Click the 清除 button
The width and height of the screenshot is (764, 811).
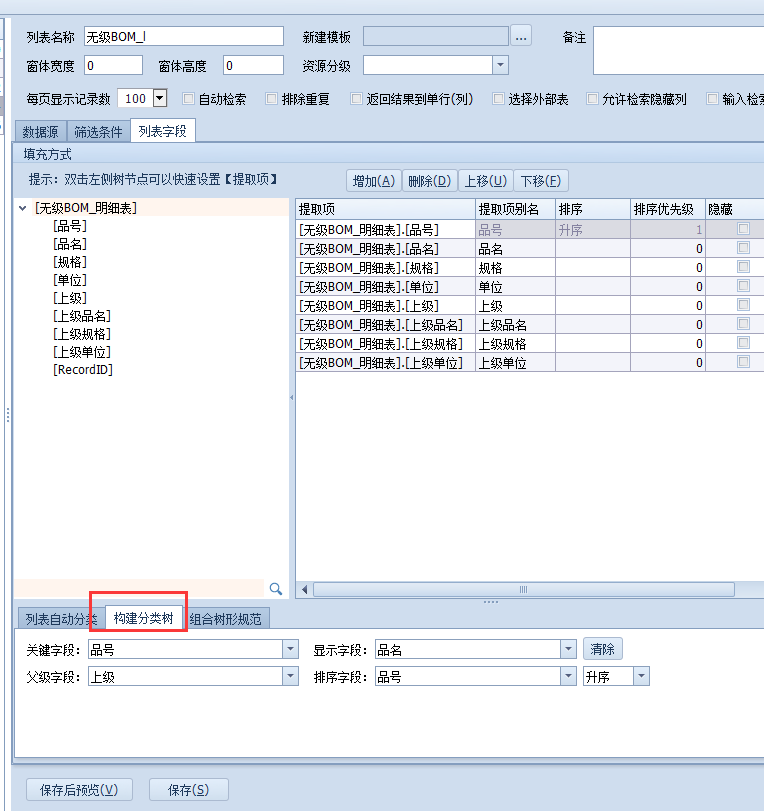click(603, 649)
